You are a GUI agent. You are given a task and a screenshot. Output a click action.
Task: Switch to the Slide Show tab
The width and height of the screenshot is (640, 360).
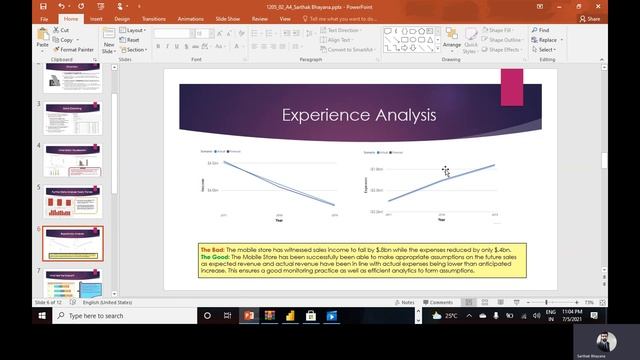click(x=228, y=19)
